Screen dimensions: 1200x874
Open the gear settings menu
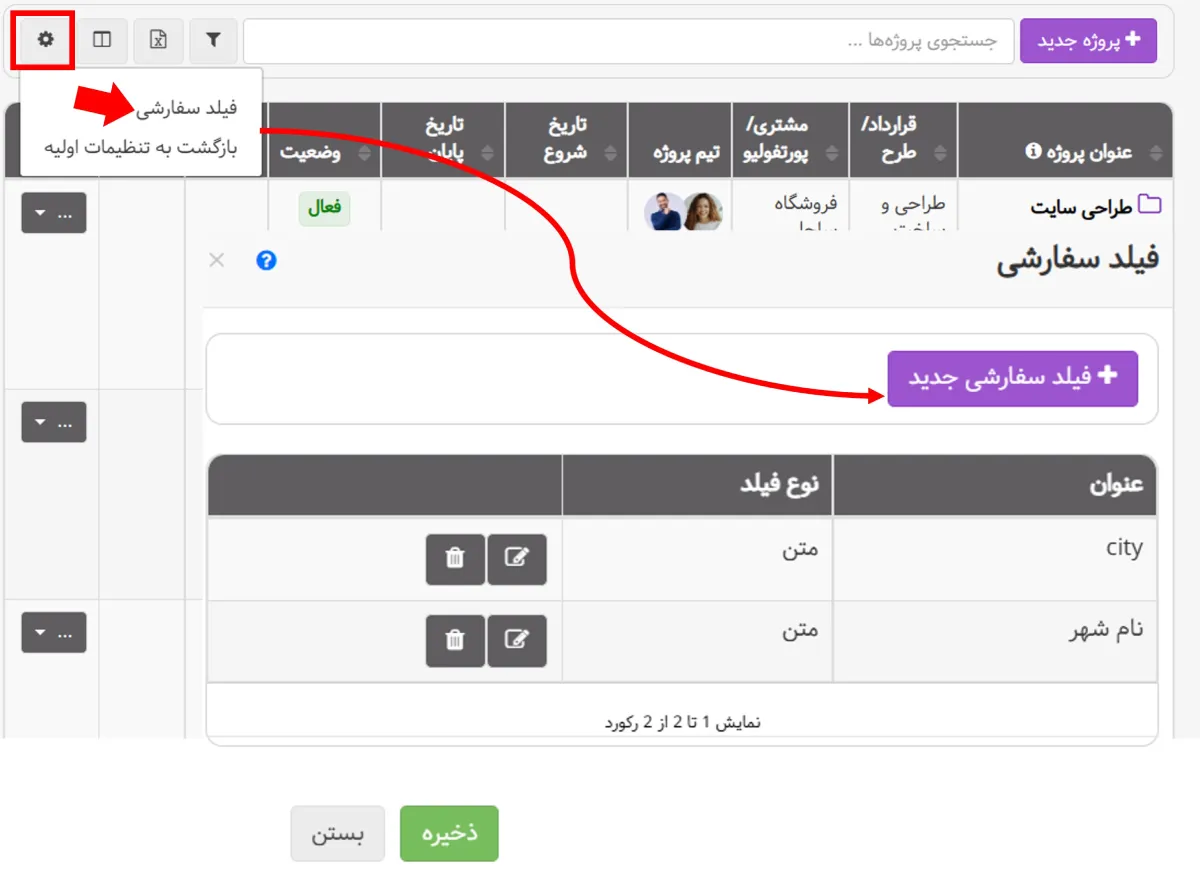[x=44, y=40]
